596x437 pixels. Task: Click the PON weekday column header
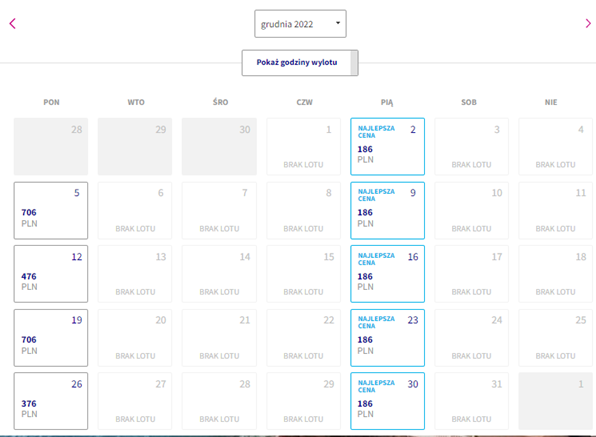click(51, 102)
